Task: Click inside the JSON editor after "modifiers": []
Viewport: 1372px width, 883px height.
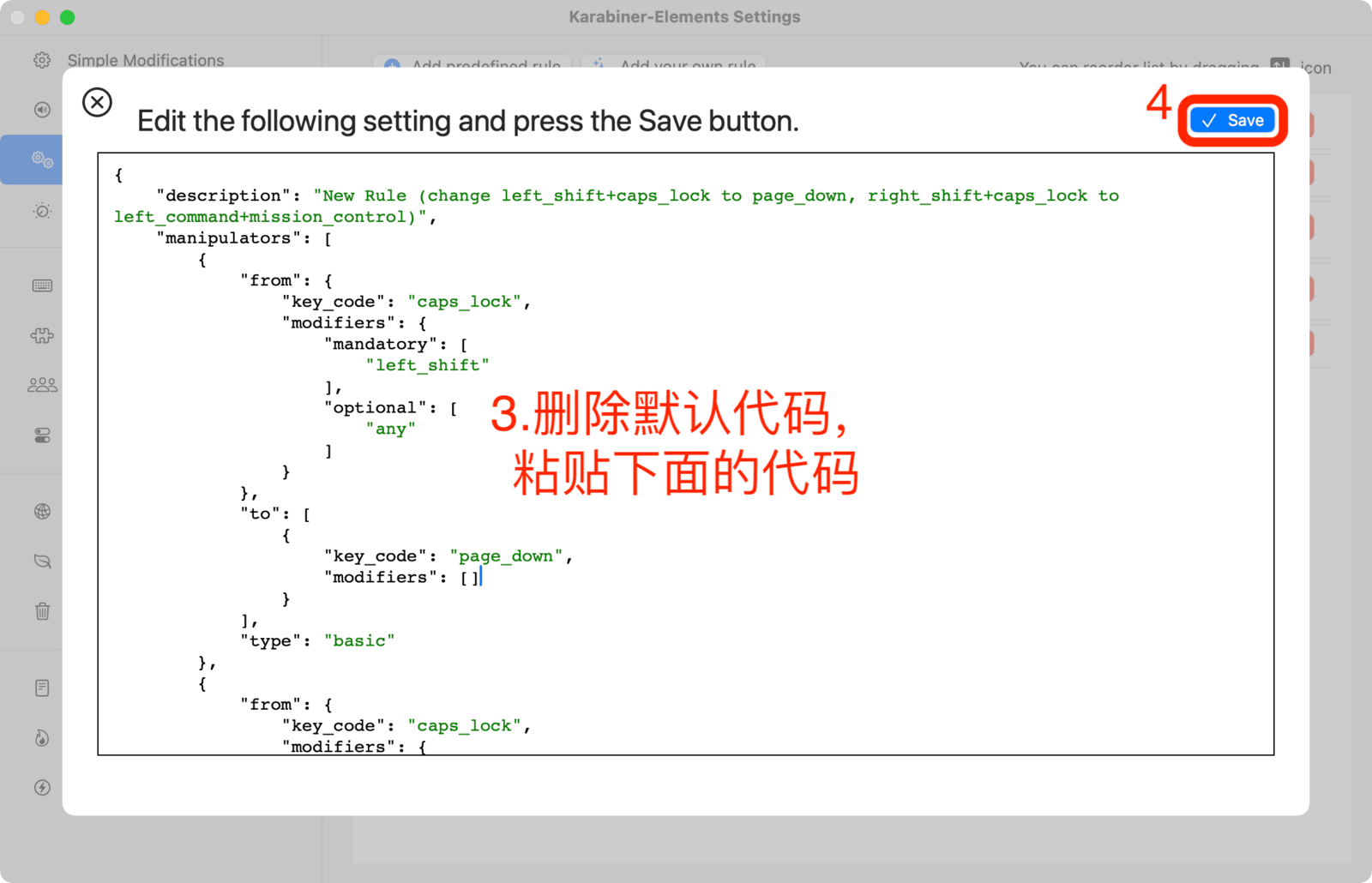Action: 482,578
